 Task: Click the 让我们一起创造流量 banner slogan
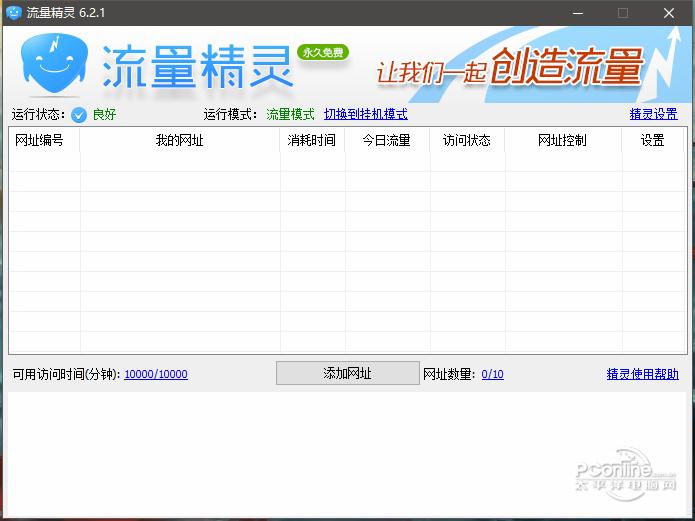[509, 67]
